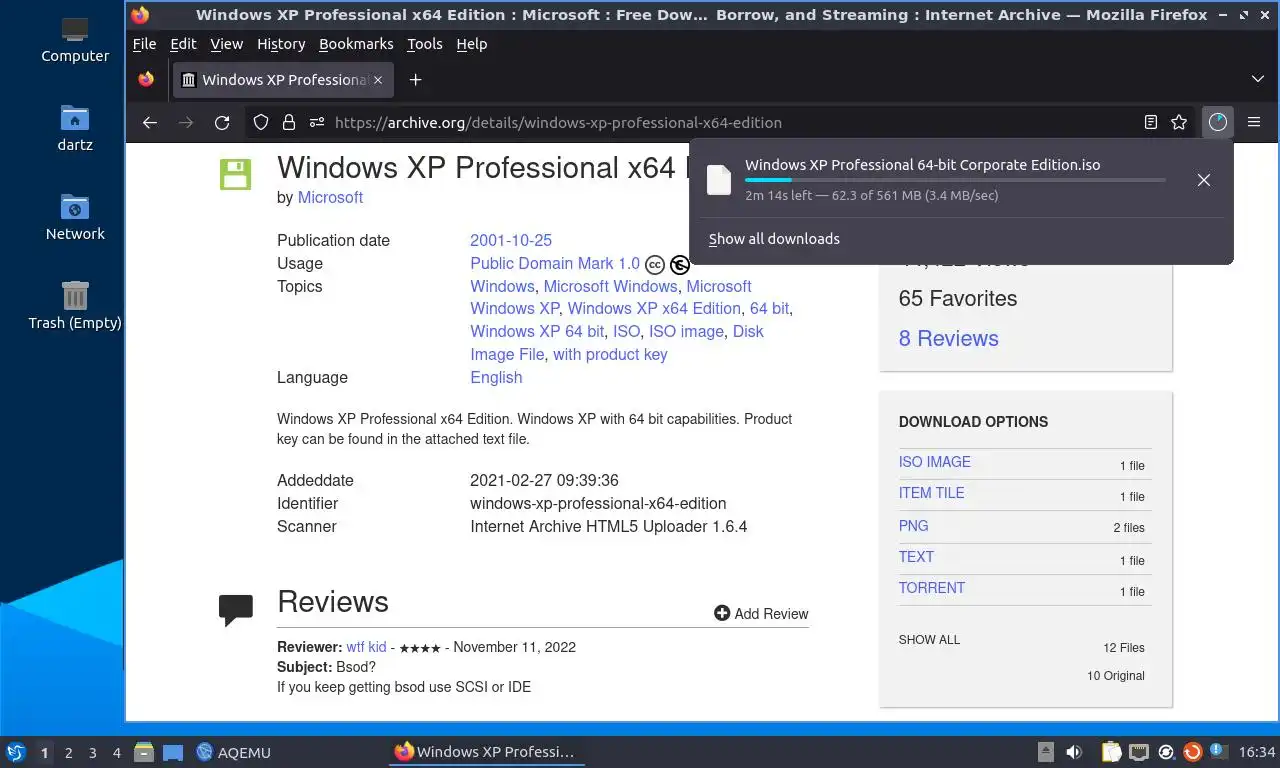Image resolution: width=1280 pixels, height=768 pixels.
Task: Open the clipboard manager tray icon
Action: pyautogui.click(x=1111, y=752)
